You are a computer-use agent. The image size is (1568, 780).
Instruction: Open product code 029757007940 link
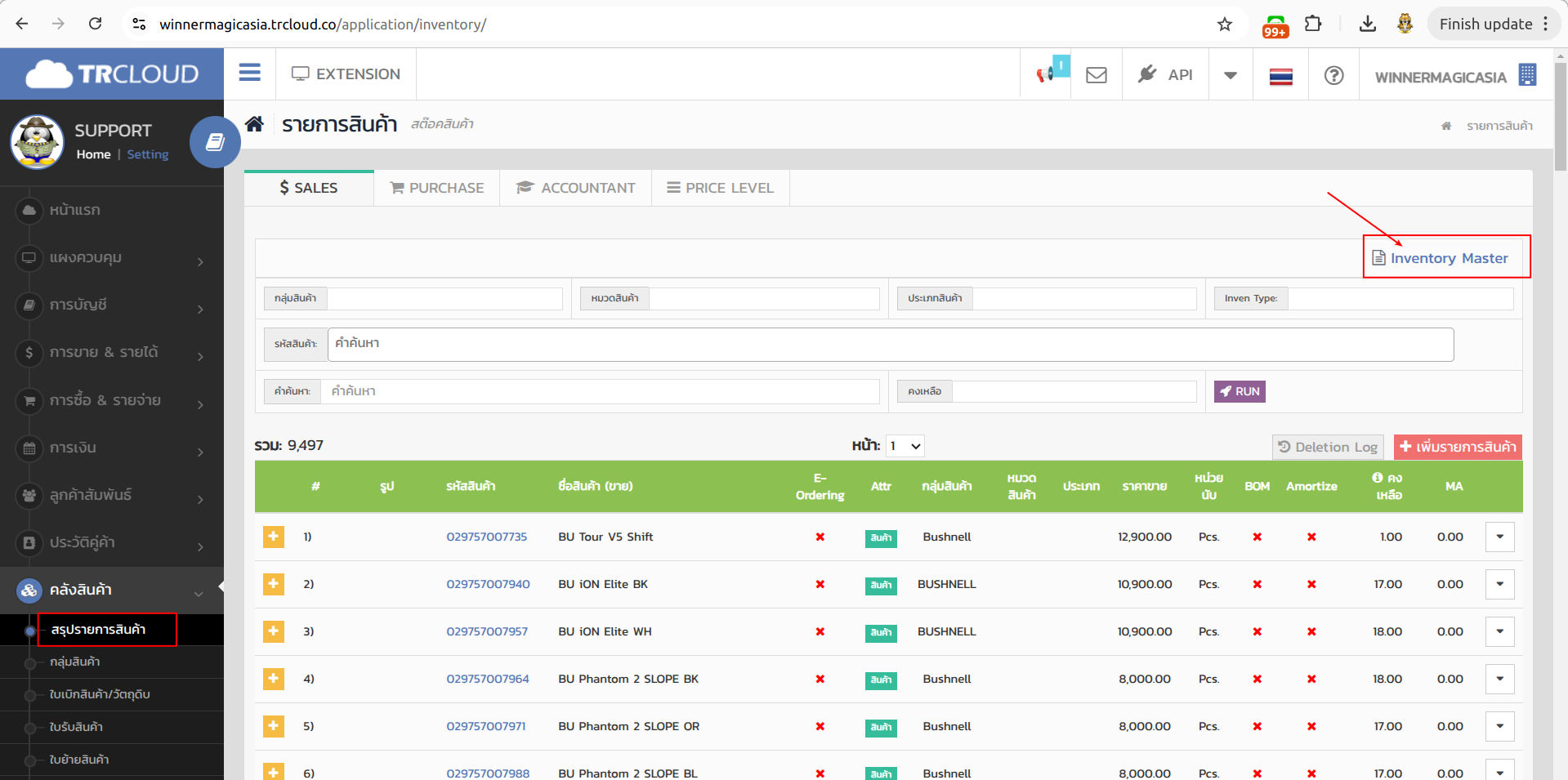pos(488,584)
